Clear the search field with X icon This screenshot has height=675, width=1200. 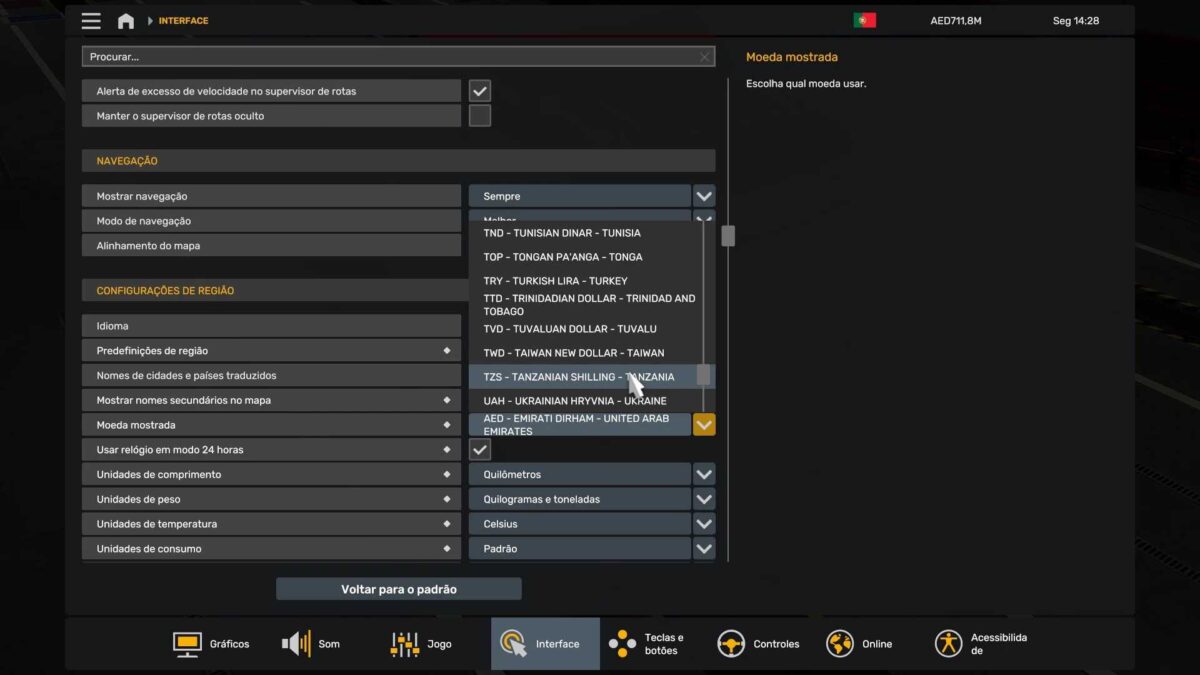(704, 57)
